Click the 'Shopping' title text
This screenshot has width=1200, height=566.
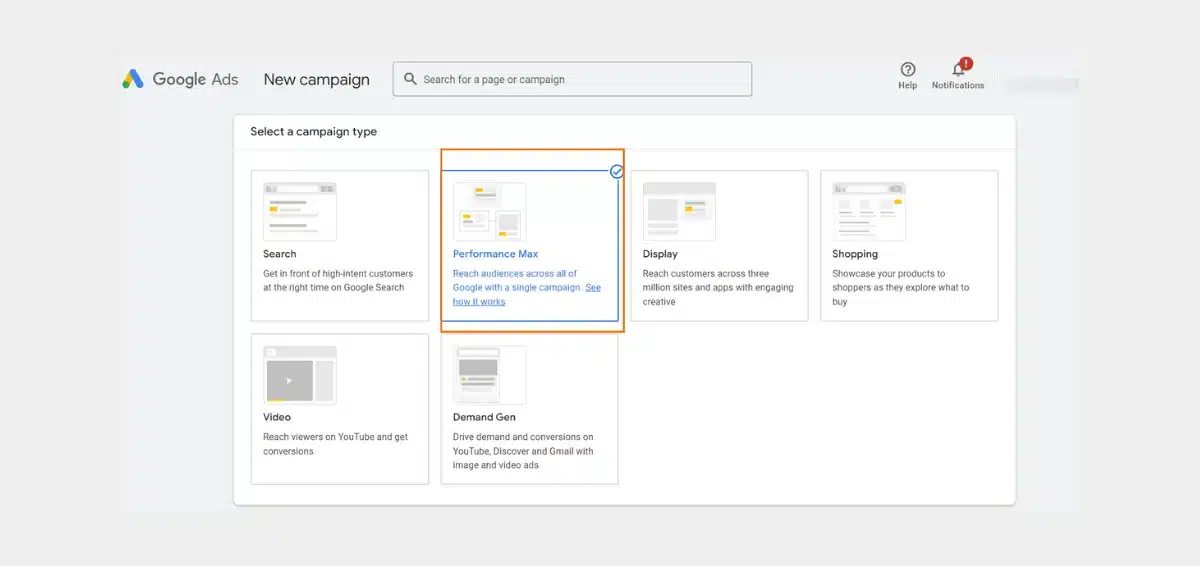(x=855, y=254)
